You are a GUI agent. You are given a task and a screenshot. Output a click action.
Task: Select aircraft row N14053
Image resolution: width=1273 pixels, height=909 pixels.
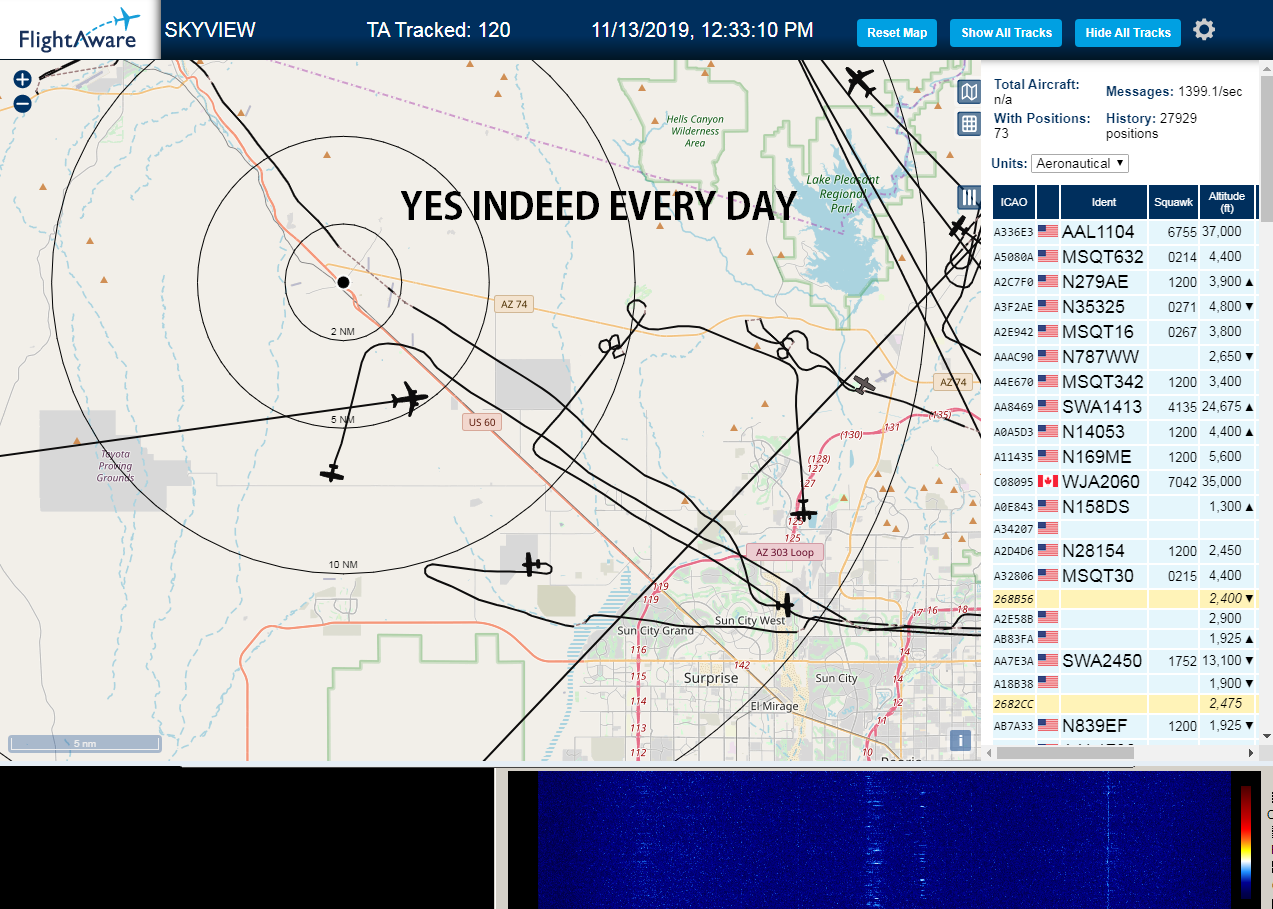[1124, 431]
